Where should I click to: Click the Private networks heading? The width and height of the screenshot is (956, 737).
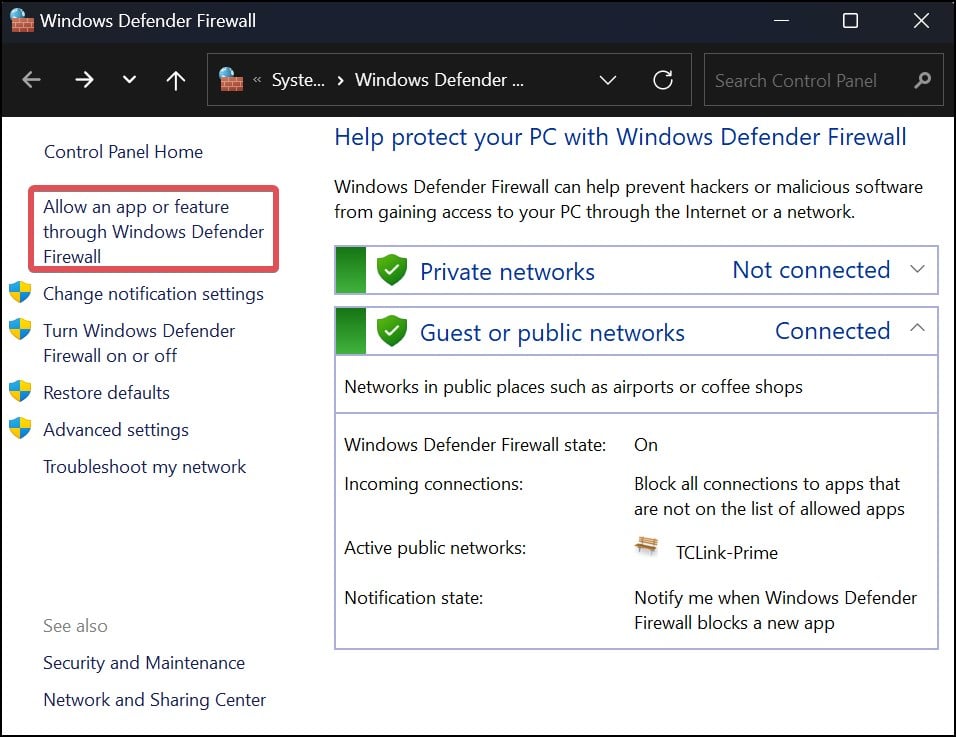(507, 272)
